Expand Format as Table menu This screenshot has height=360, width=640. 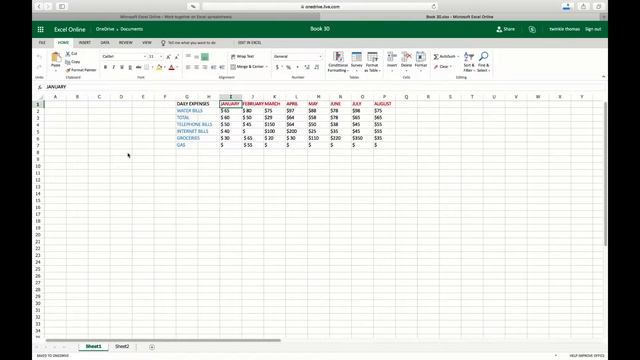pos(372,62)
